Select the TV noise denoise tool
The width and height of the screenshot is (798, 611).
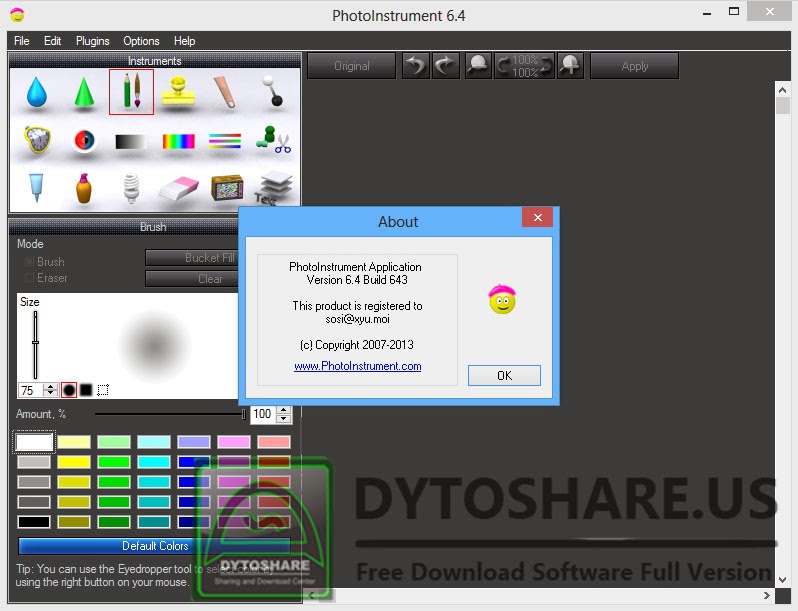coord(227,188)
